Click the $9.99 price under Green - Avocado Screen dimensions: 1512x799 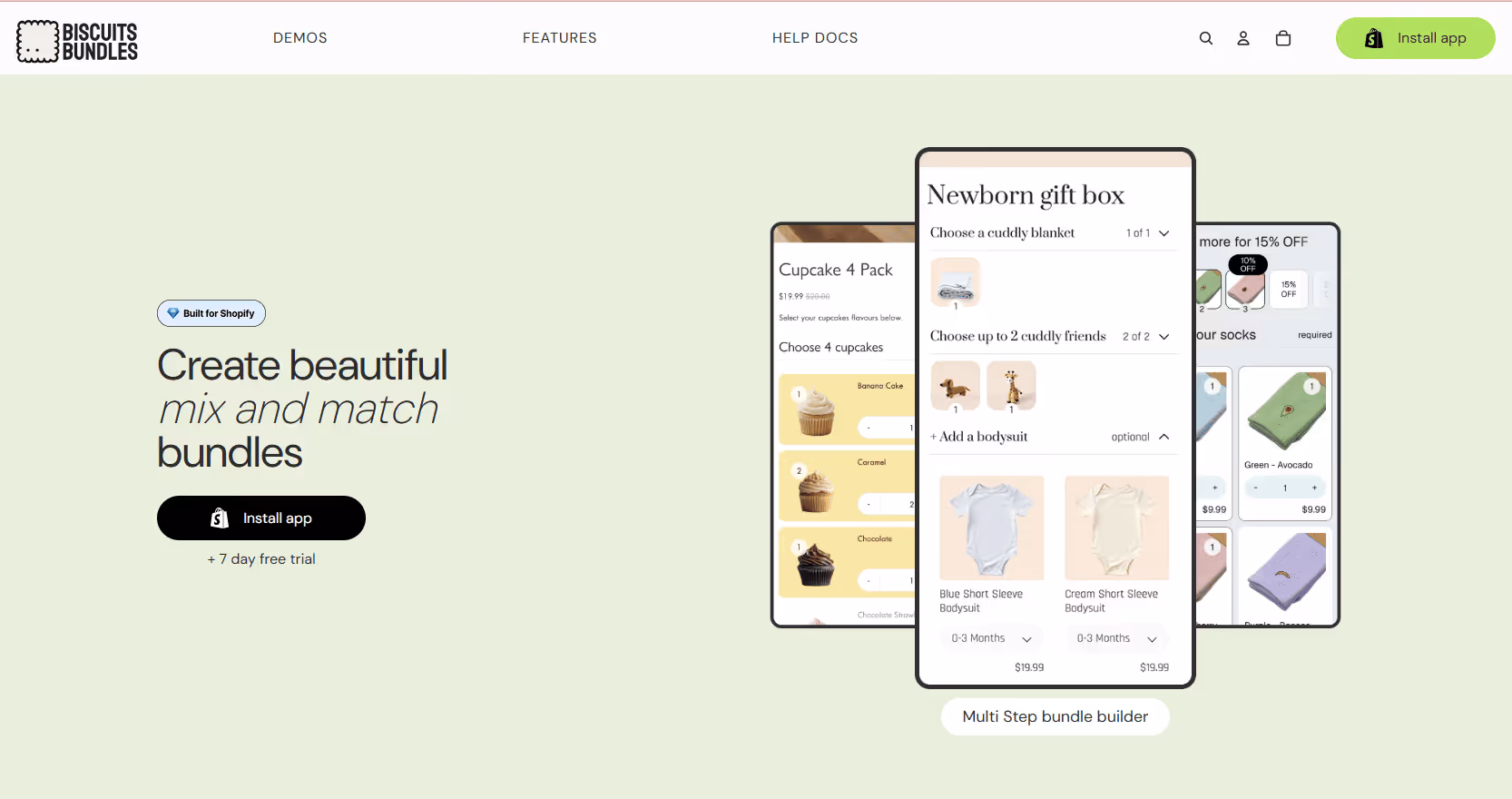(x=1313, y=509)
